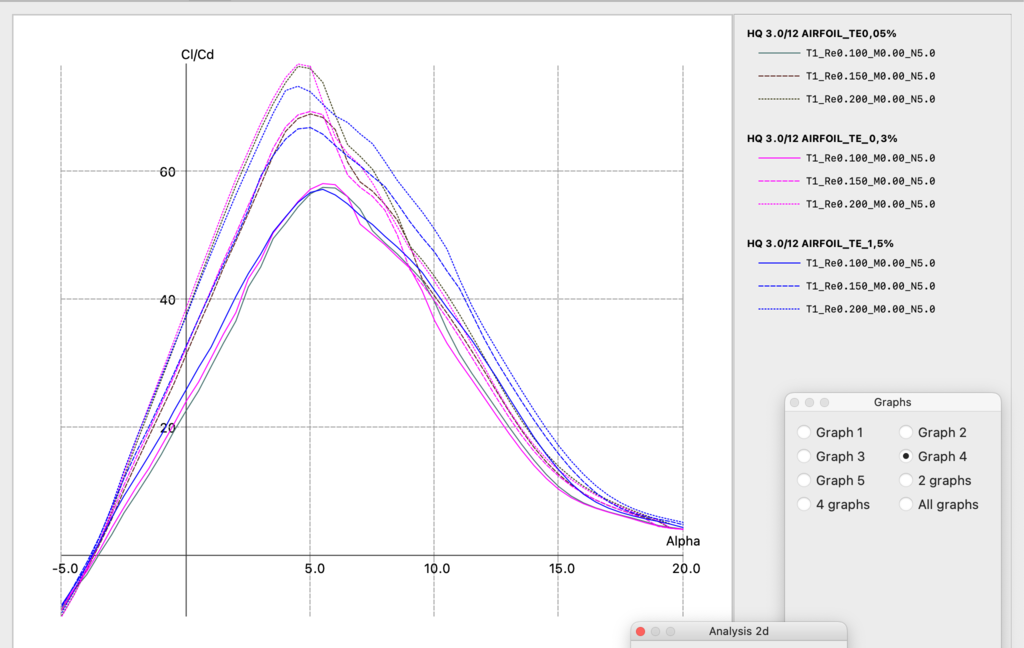Screen dimensions: 1024x648
Task: Choose the Graph 5 option
Action: click(x=804, y=481)
